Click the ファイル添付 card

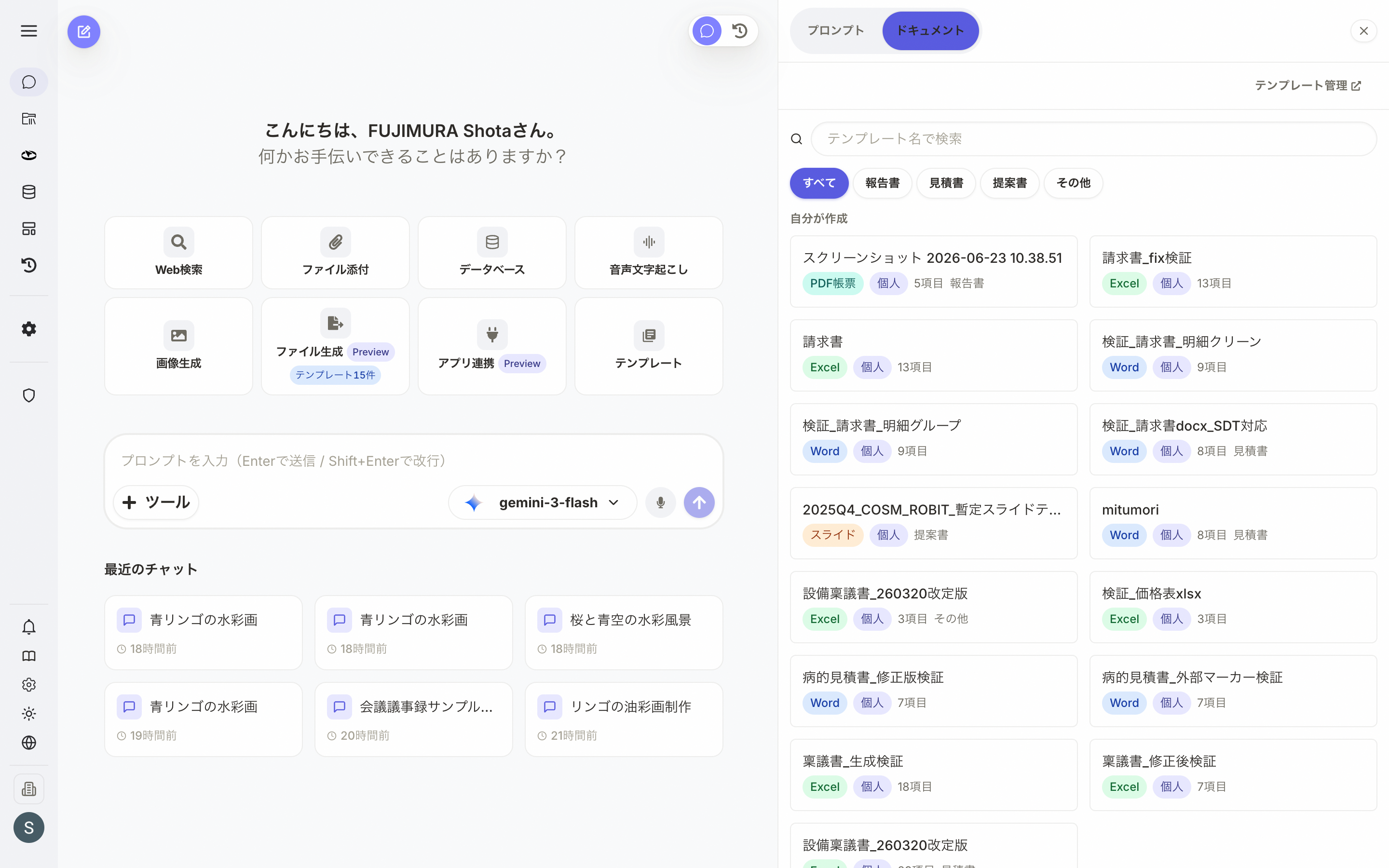(335, 253)
